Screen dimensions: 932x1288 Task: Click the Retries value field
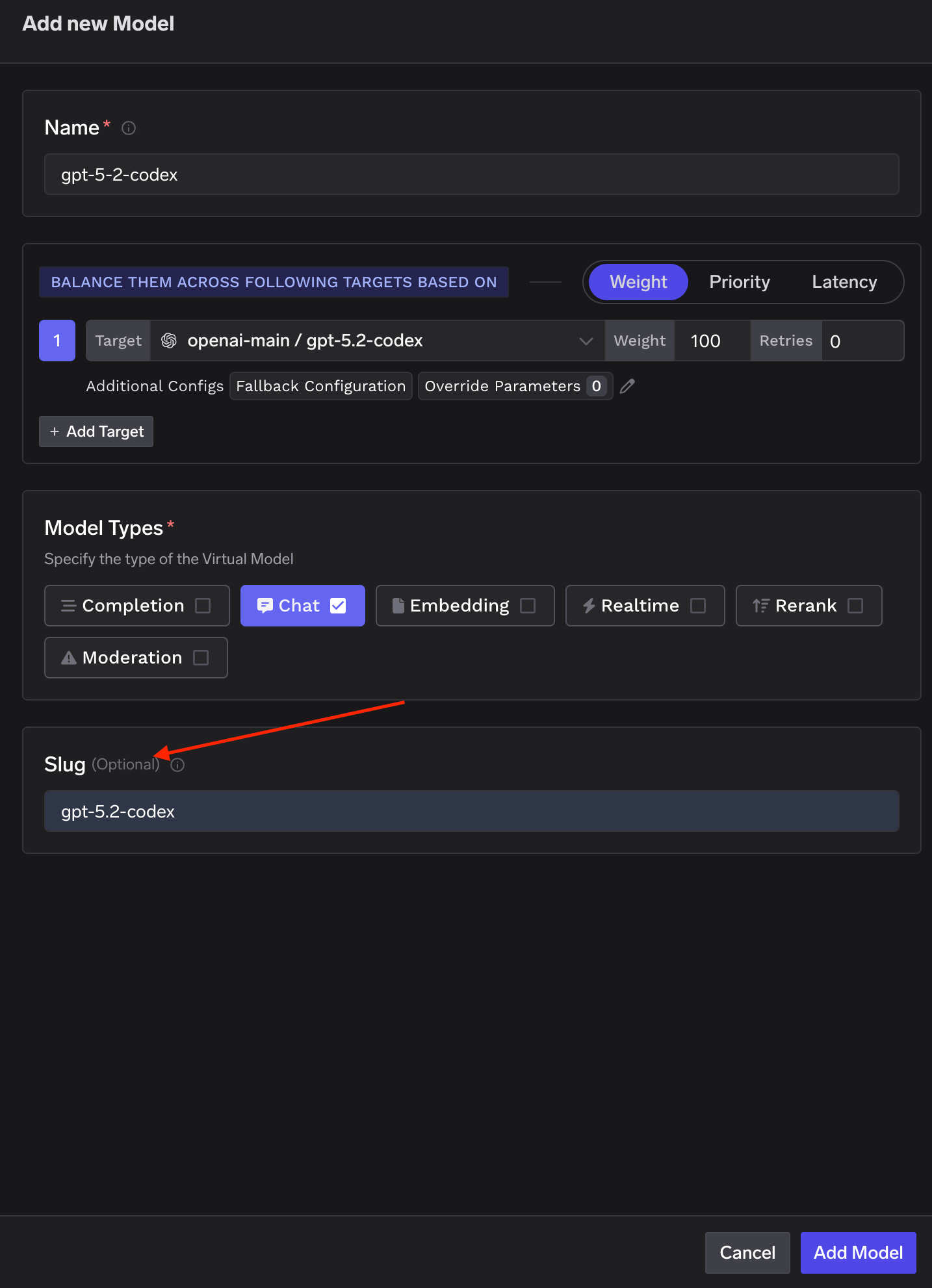point(862,341)
